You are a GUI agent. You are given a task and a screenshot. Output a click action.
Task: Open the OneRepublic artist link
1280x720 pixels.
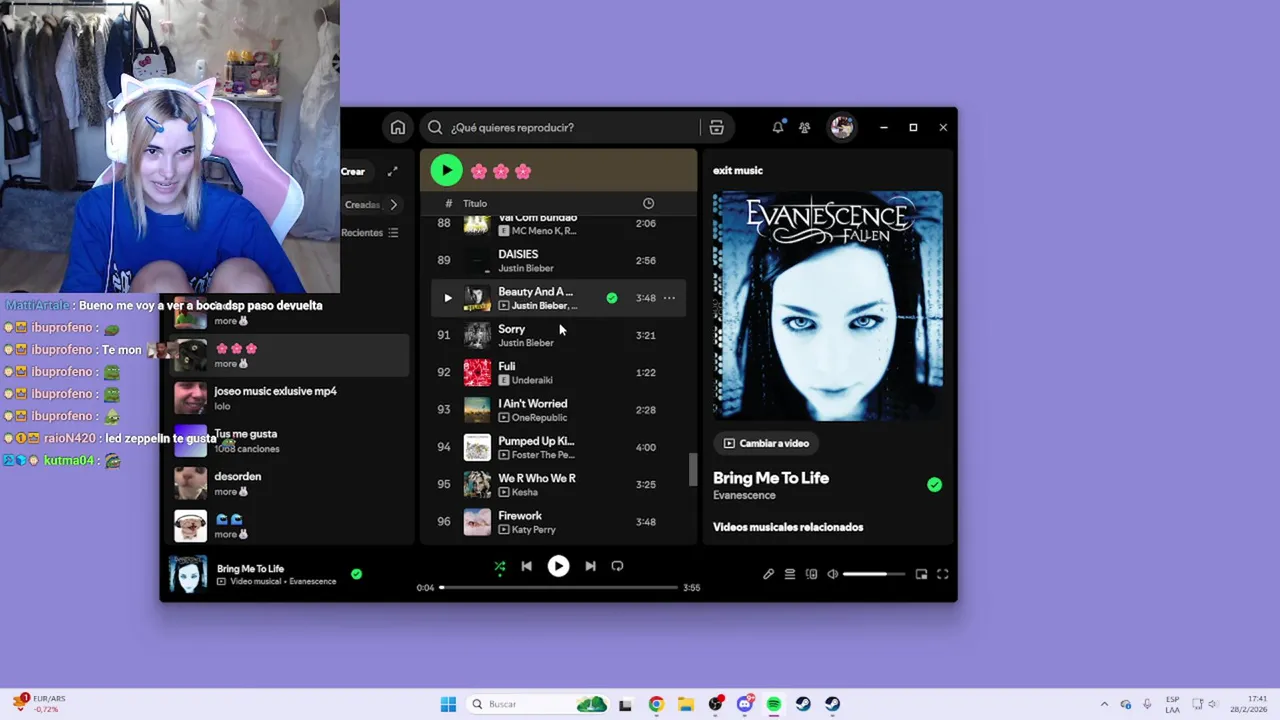coord(539,418)
